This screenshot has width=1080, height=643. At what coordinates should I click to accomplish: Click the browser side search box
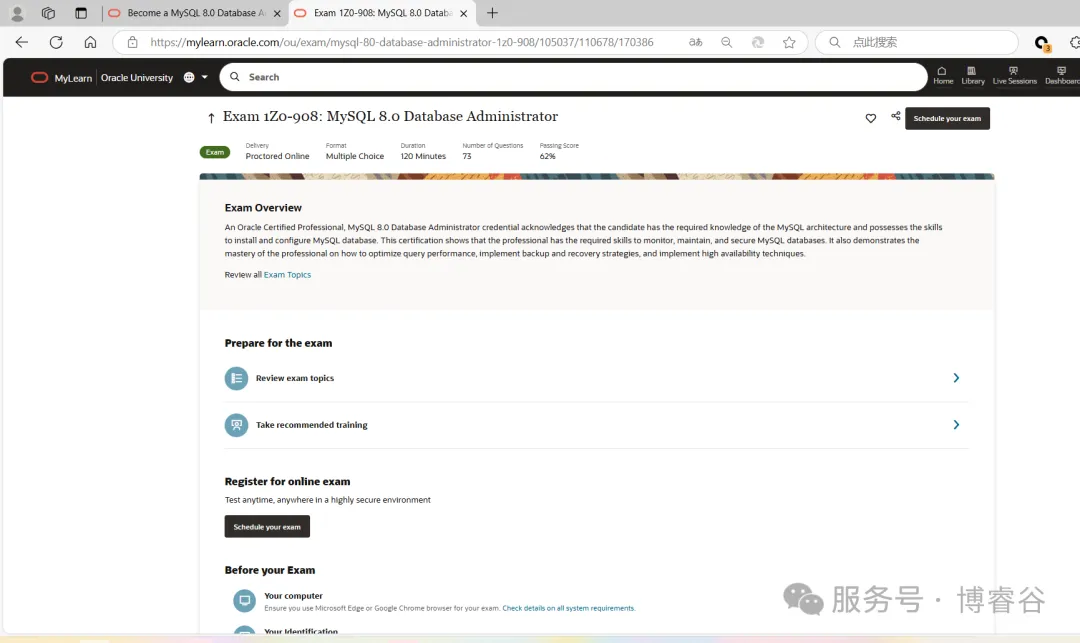917,42
